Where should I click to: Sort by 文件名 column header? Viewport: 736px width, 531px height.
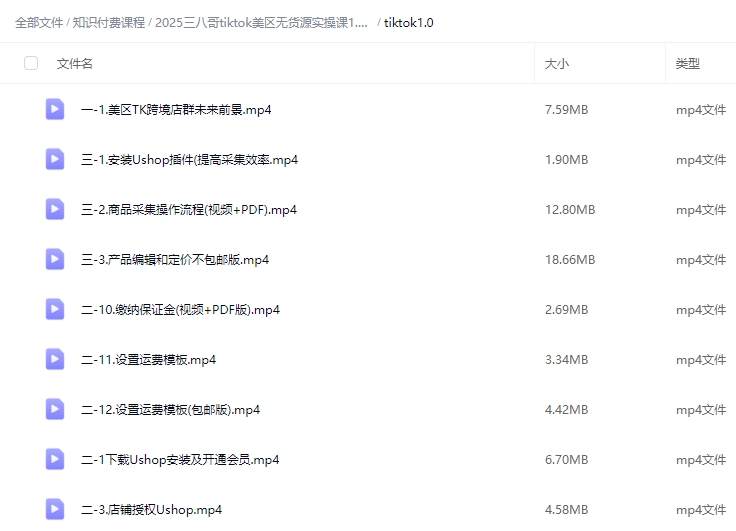pyautogui.click(x=75, y=63)
